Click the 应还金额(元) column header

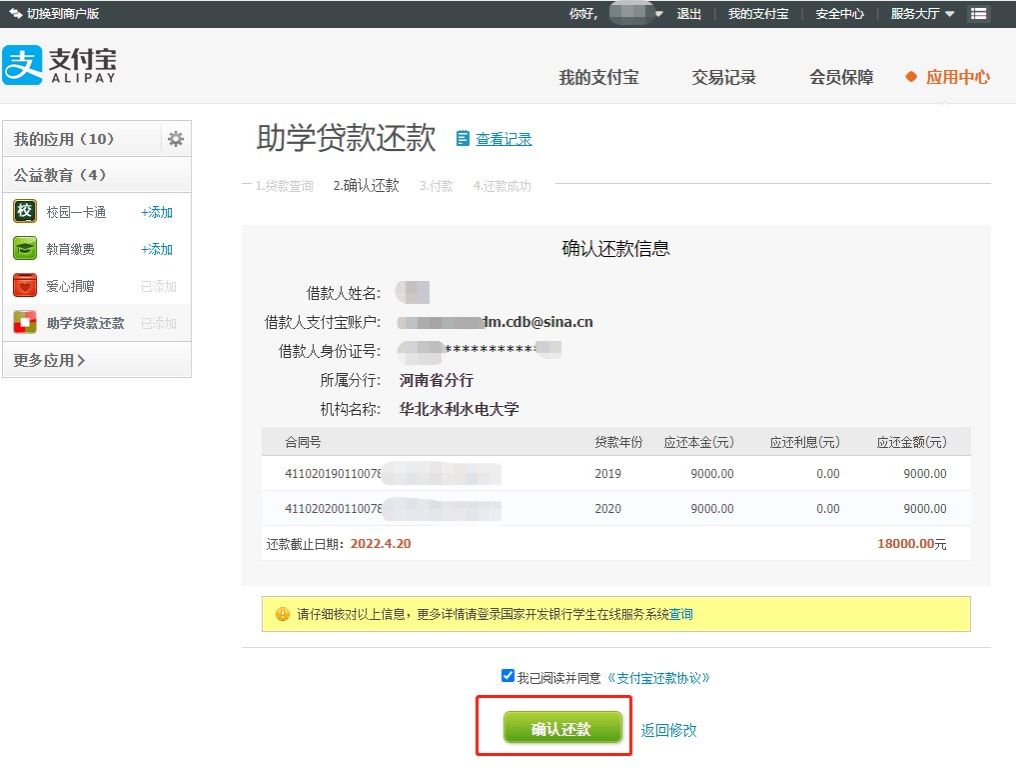tap(911, 442)
